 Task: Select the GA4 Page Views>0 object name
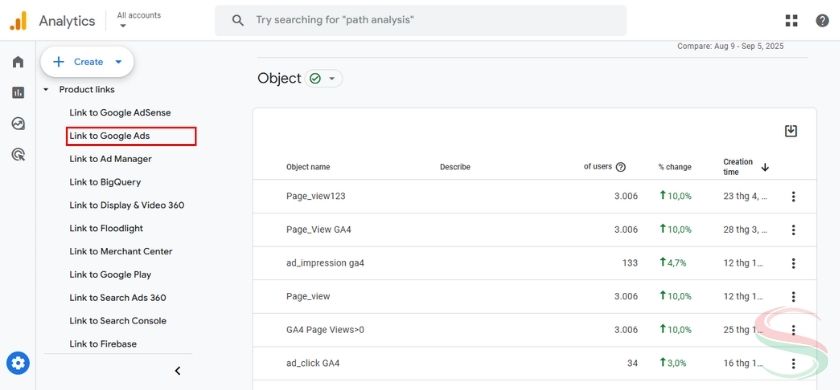tap(325, 329)
